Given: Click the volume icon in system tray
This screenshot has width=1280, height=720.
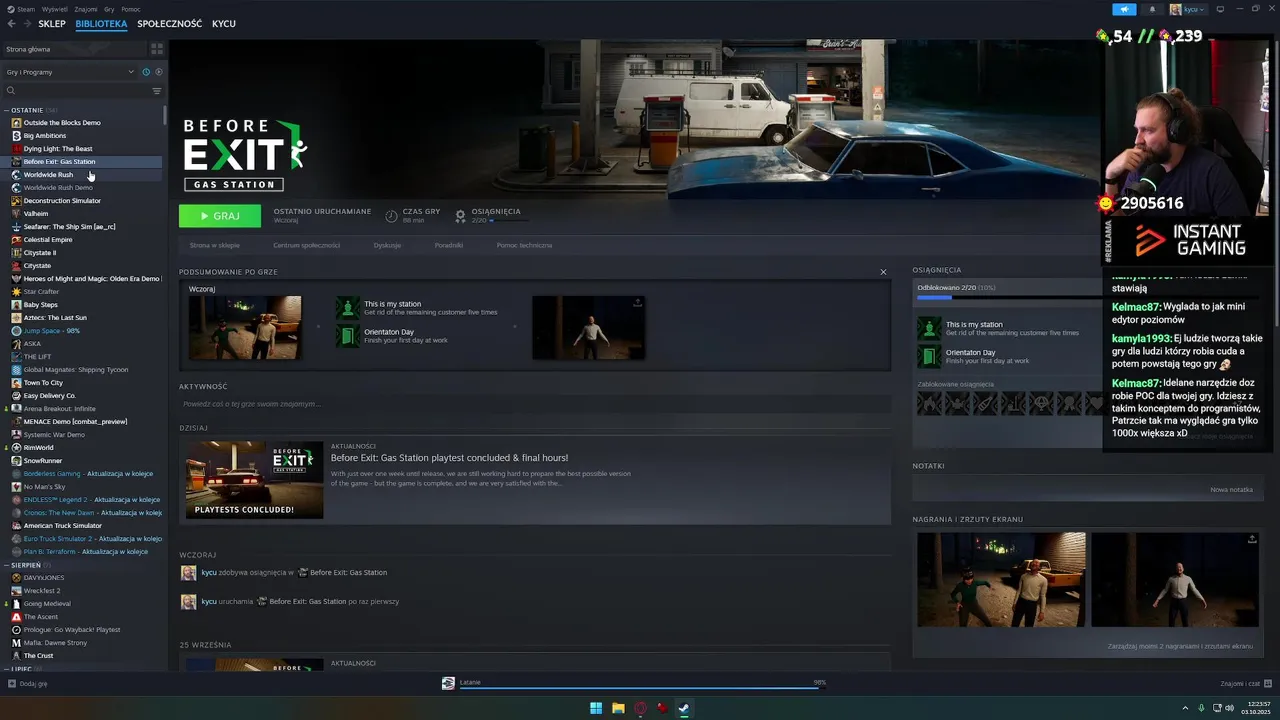Looking at the screenshot, I should click(x=1231, y=708).
